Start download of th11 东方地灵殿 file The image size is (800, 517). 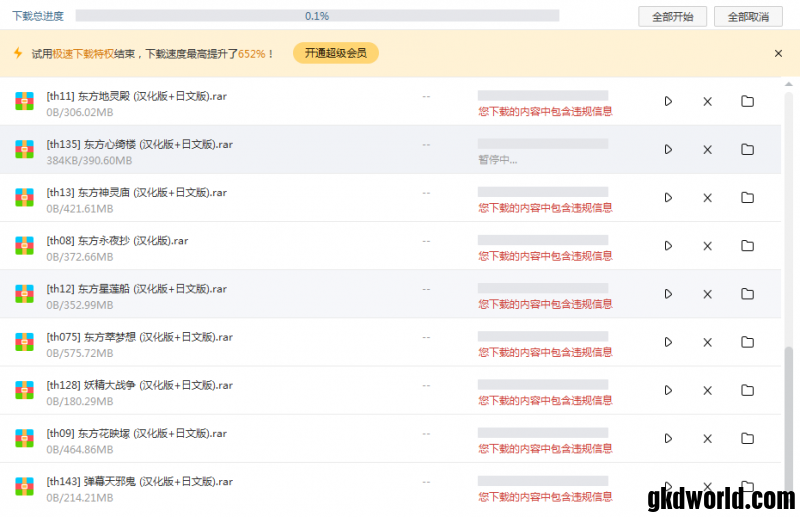tap(668, 102)
